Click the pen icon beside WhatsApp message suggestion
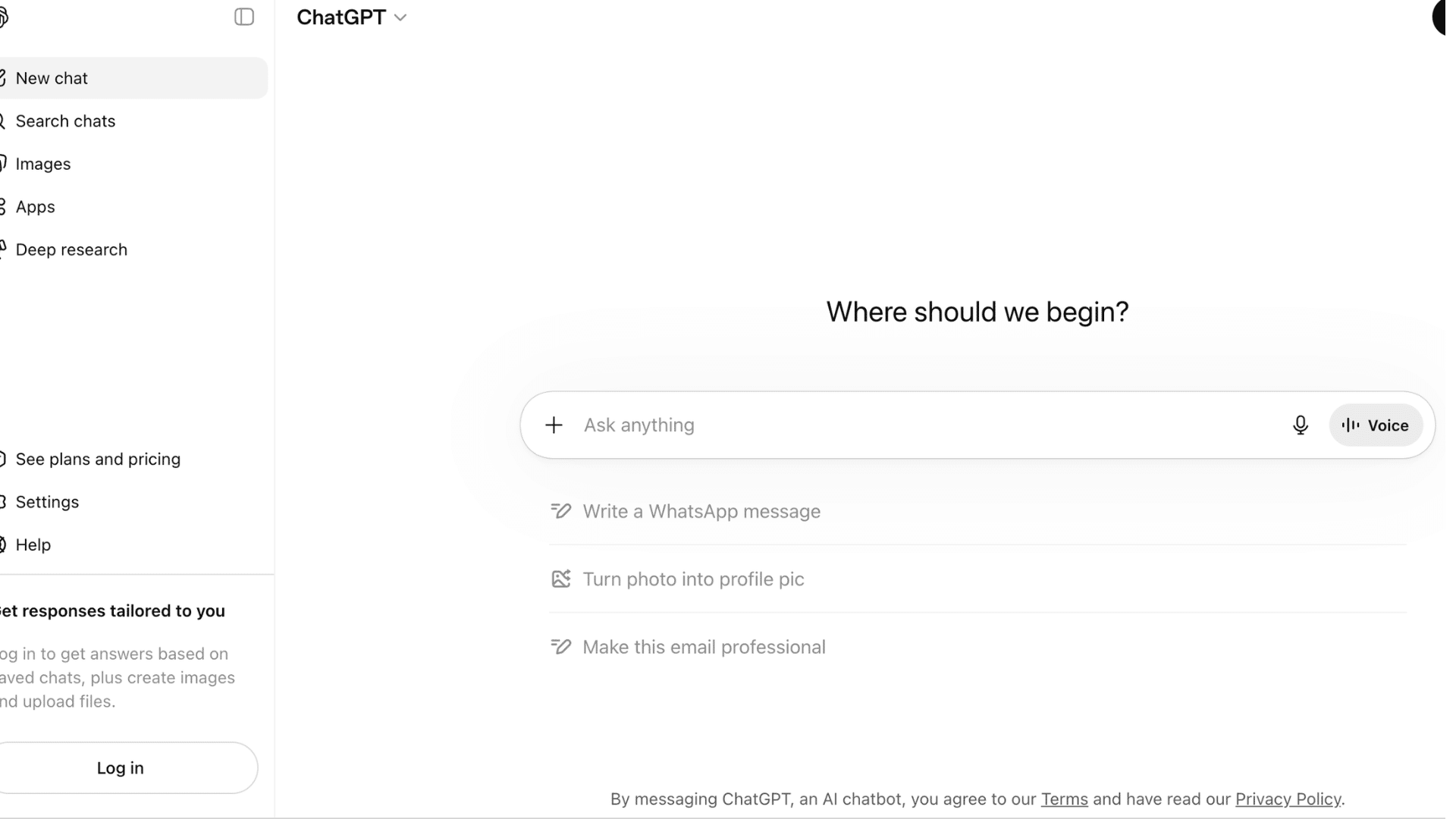Screen dimensions: 1456x819 [560, 511]
